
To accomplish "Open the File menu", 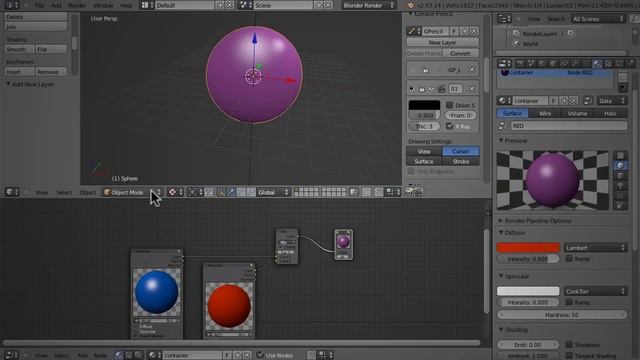I will pos(39,5).
